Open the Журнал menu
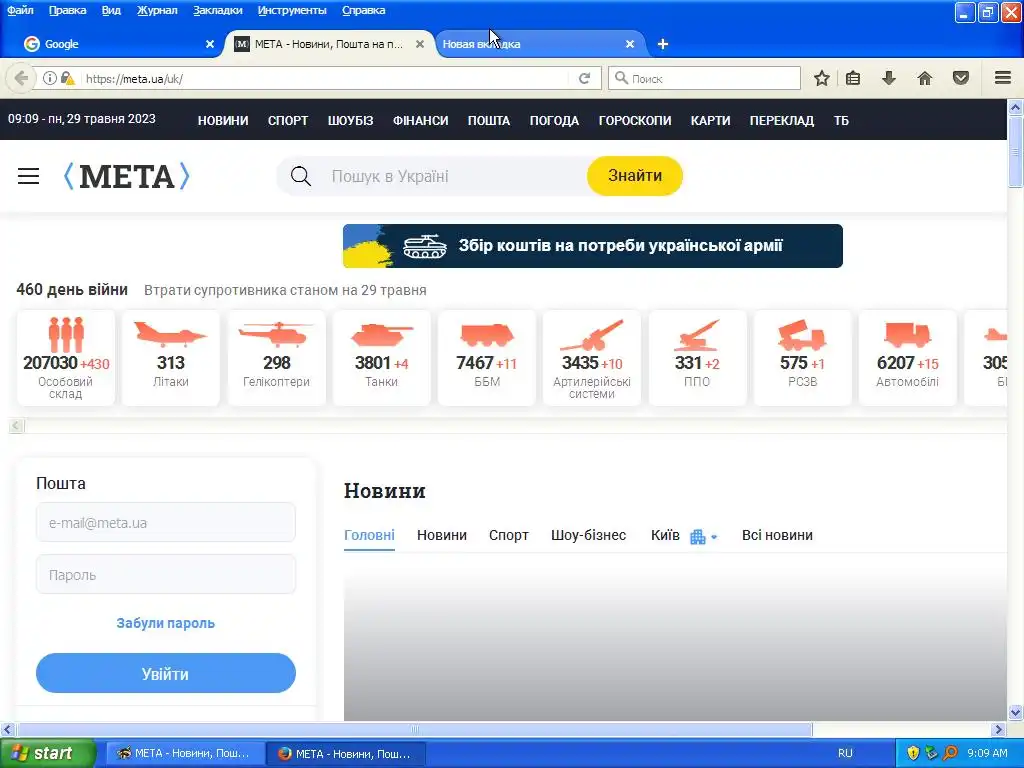This screenshot has width=1024, height=768. click(157, 10)
